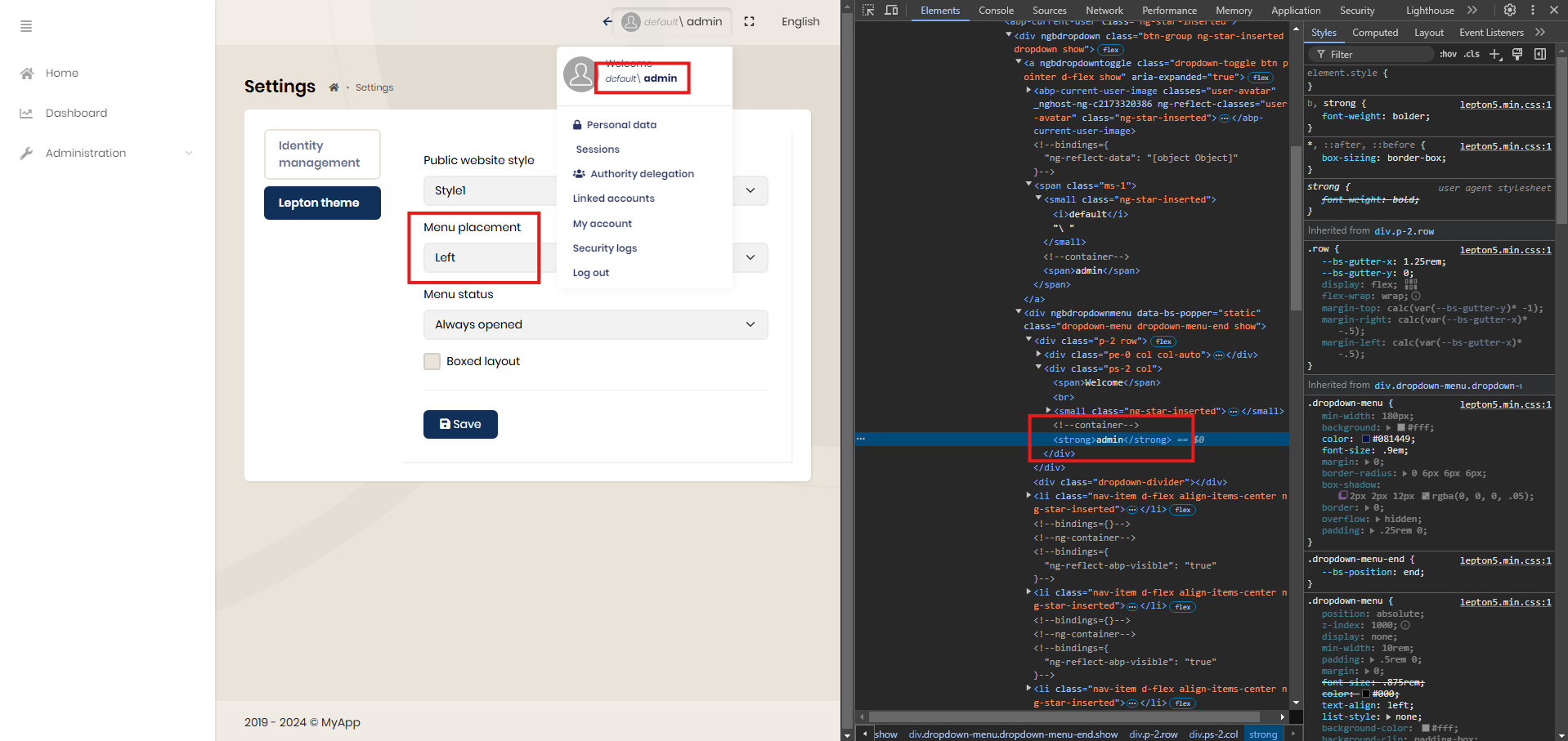
Task: Click the Save button
Action: tap(460, 424)
